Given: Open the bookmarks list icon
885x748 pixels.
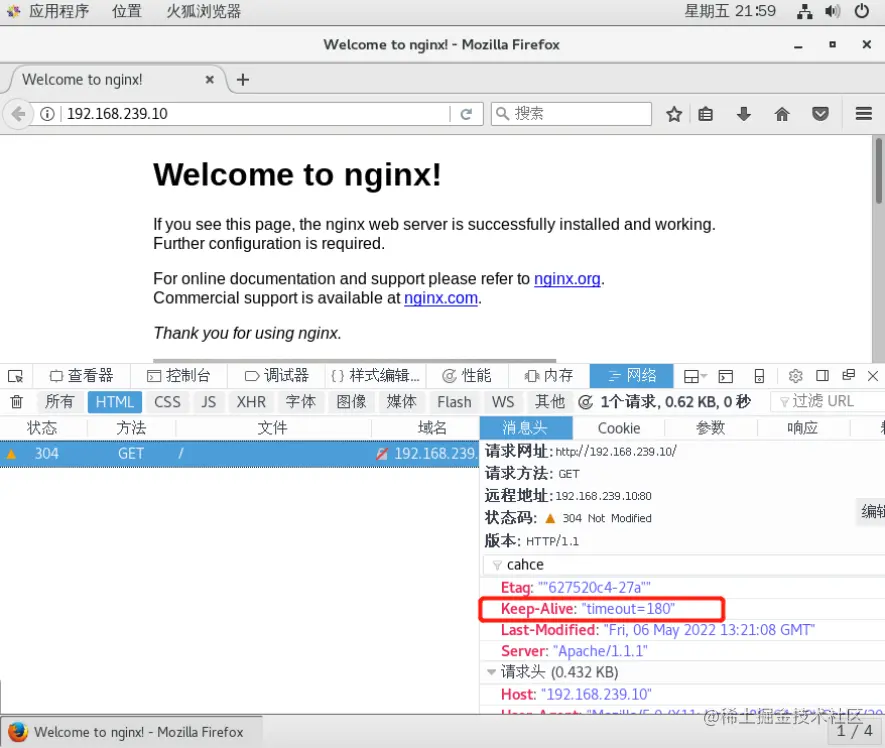Looking at the screenshot, I should click(x=706, y=114).
